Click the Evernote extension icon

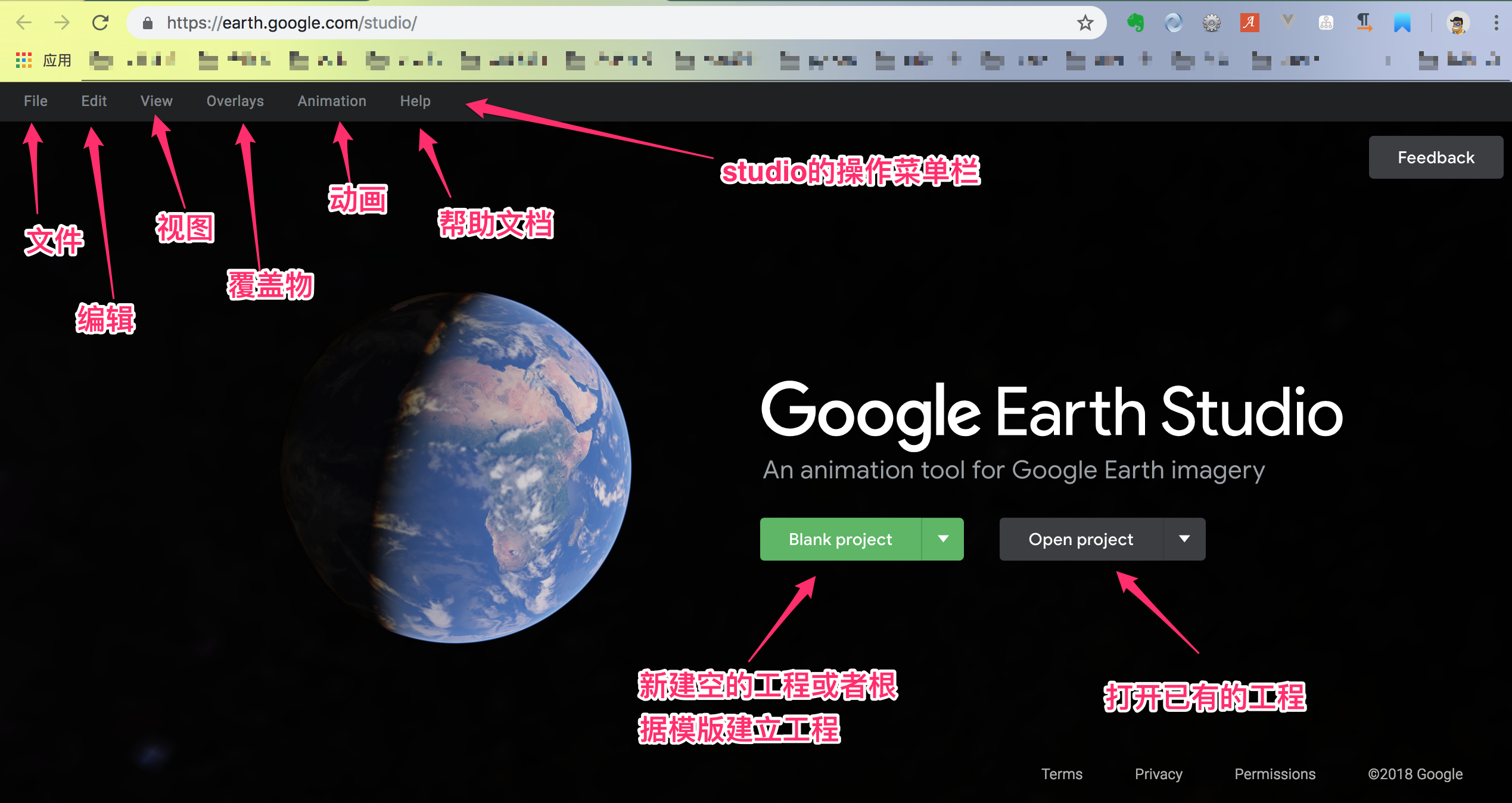click(1137, 23)
